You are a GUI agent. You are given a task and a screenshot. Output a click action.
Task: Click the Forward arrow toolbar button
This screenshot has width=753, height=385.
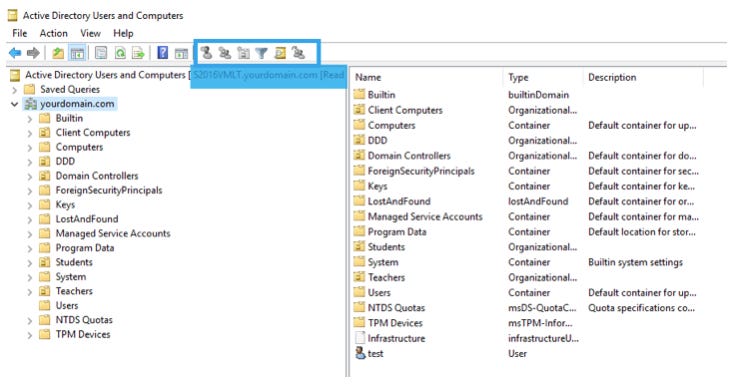coord(33,53)
